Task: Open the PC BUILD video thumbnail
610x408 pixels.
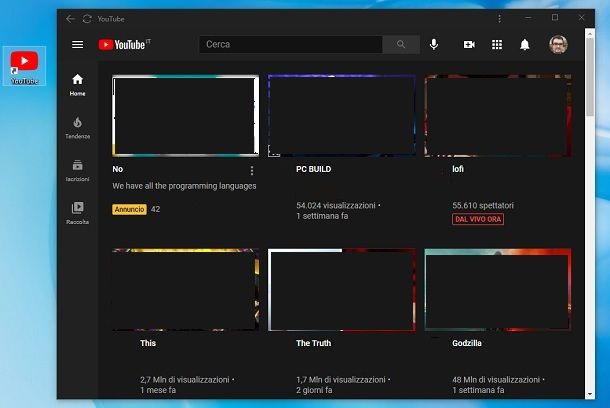Action: 342,116
